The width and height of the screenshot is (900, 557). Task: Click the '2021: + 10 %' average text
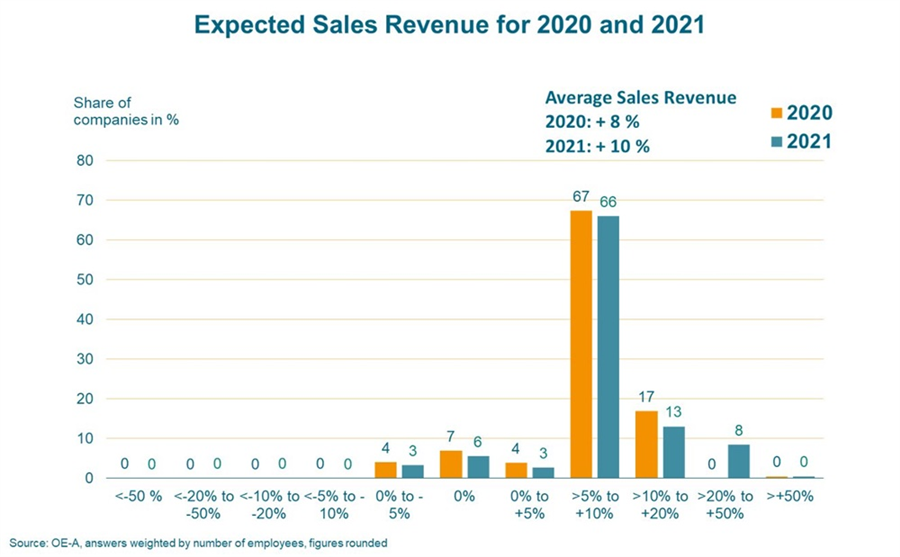pos(597,146)
